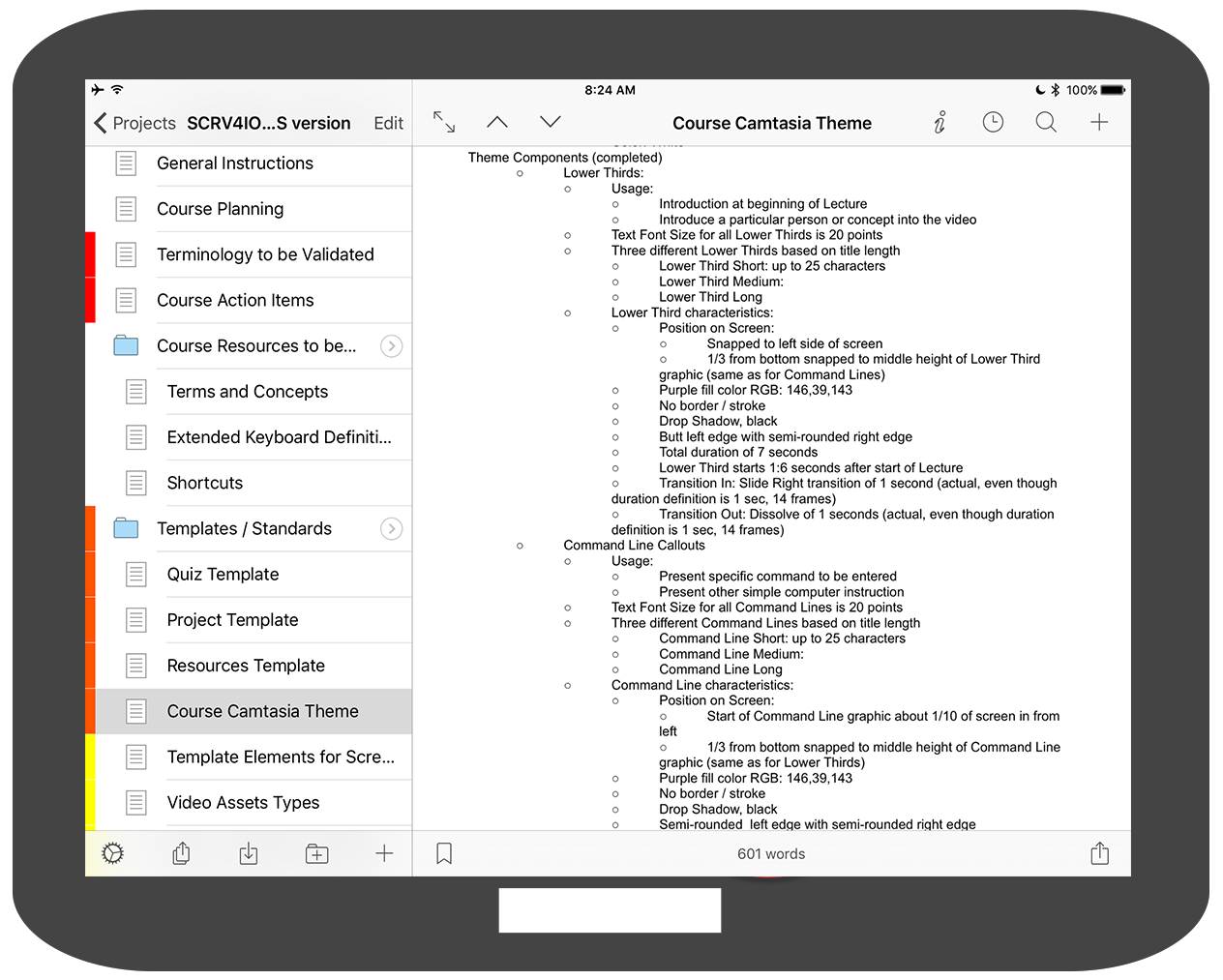Open binder settings gear icon
This screenshot has height=980, width=1223.
point(113,853)
